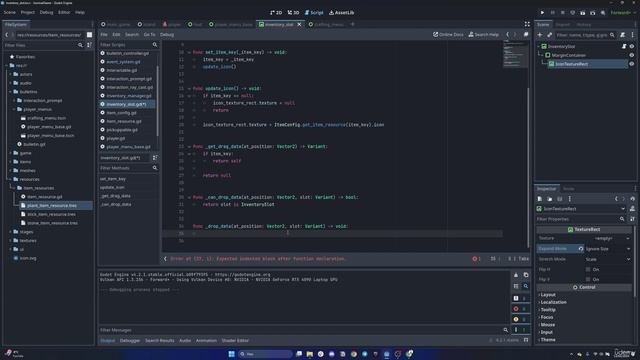Run the project with the play button
640x360 pixels.
542,13
